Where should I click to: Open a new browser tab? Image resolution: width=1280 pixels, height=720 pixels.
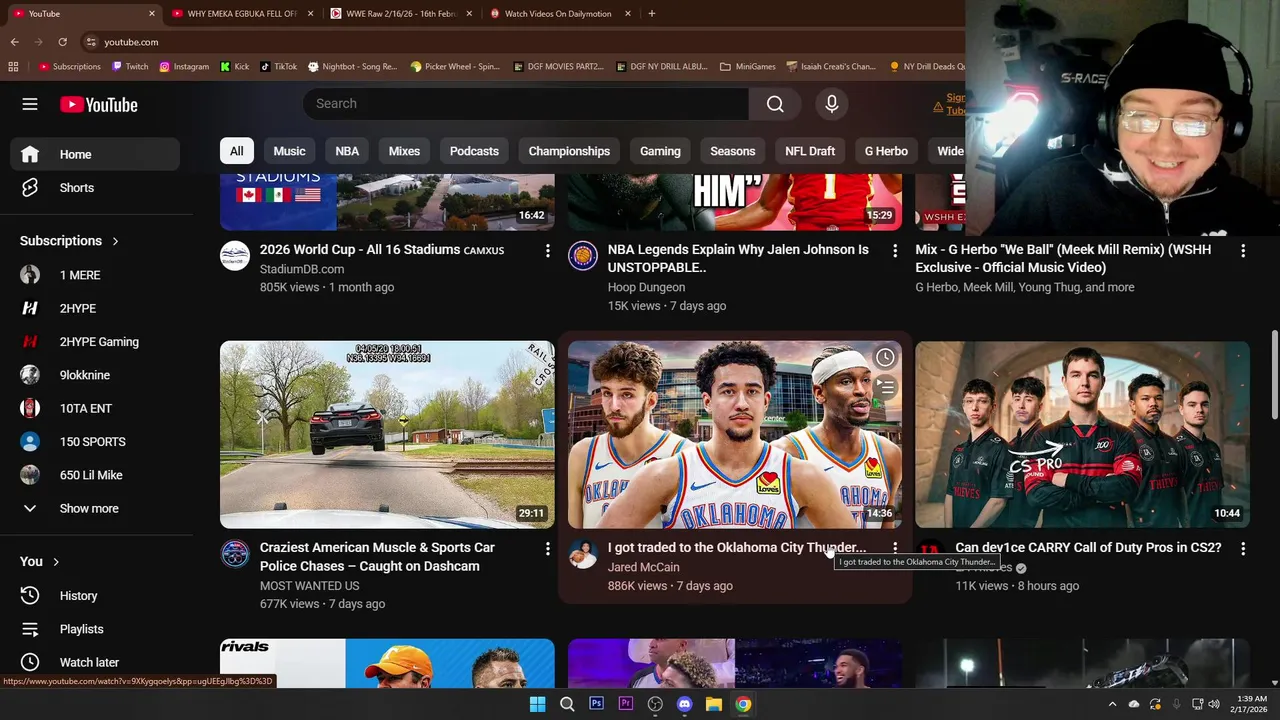[651, 14]
